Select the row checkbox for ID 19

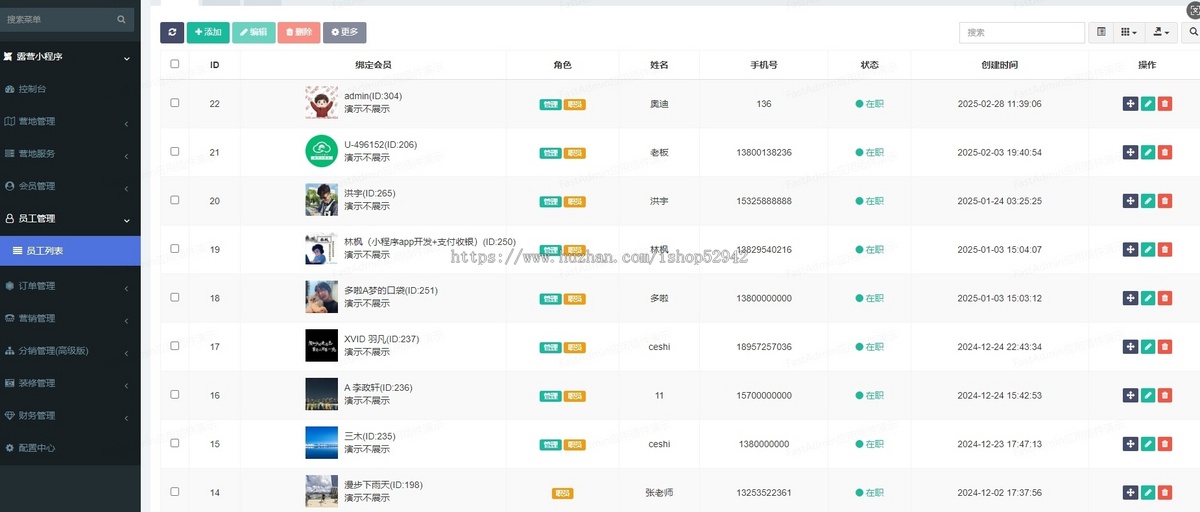click(x=175, y=249)
